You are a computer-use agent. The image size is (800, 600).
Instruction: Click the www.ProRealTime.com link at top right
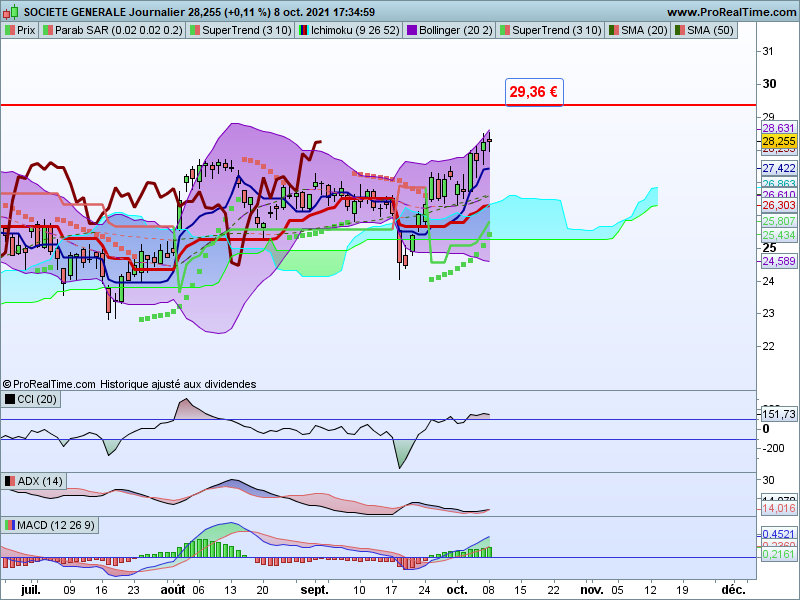coord(732,12)
